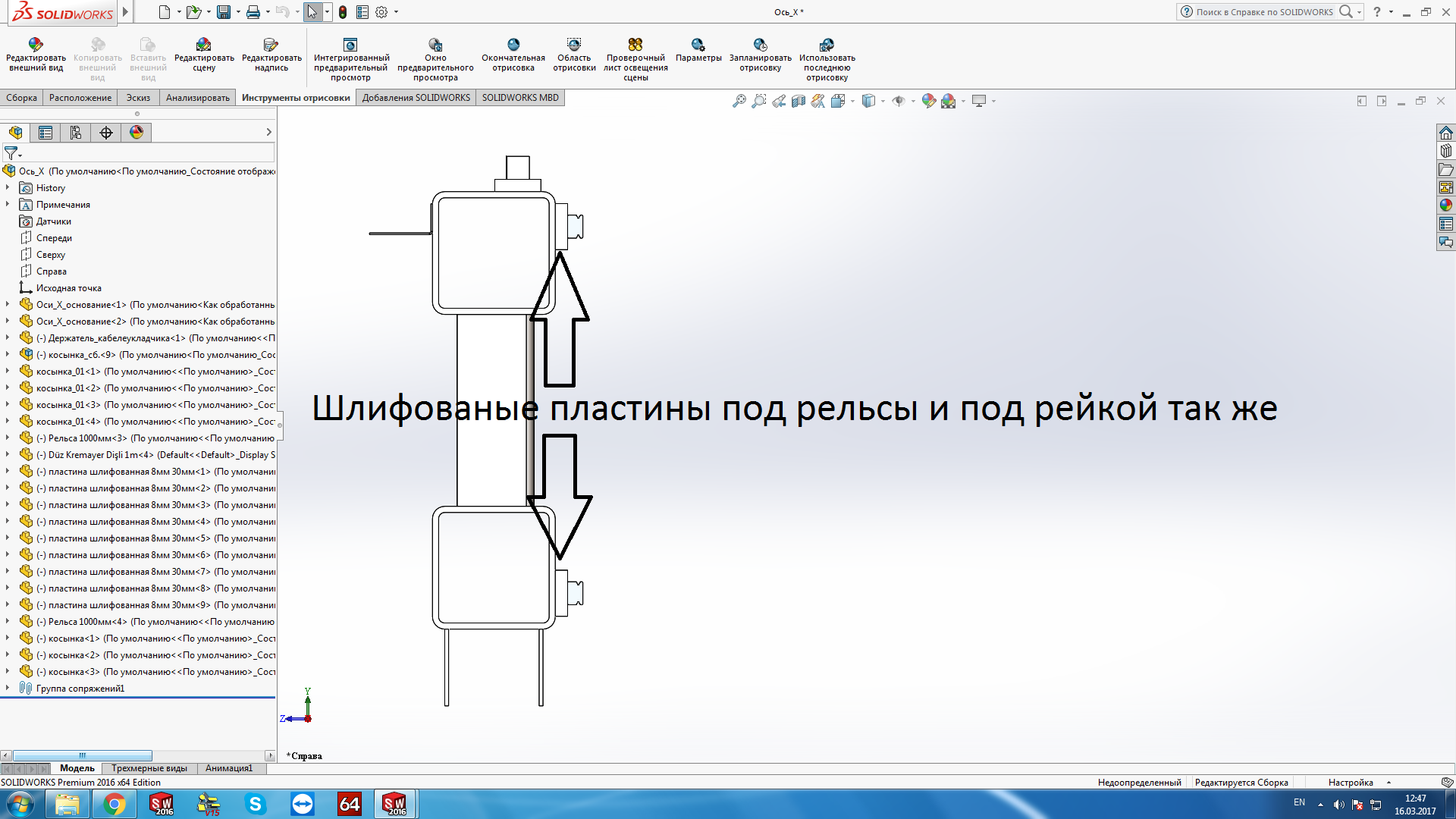Click Edit Scene ribbon icon
This screenshot has width=1456, height=819.
[204, 45]
